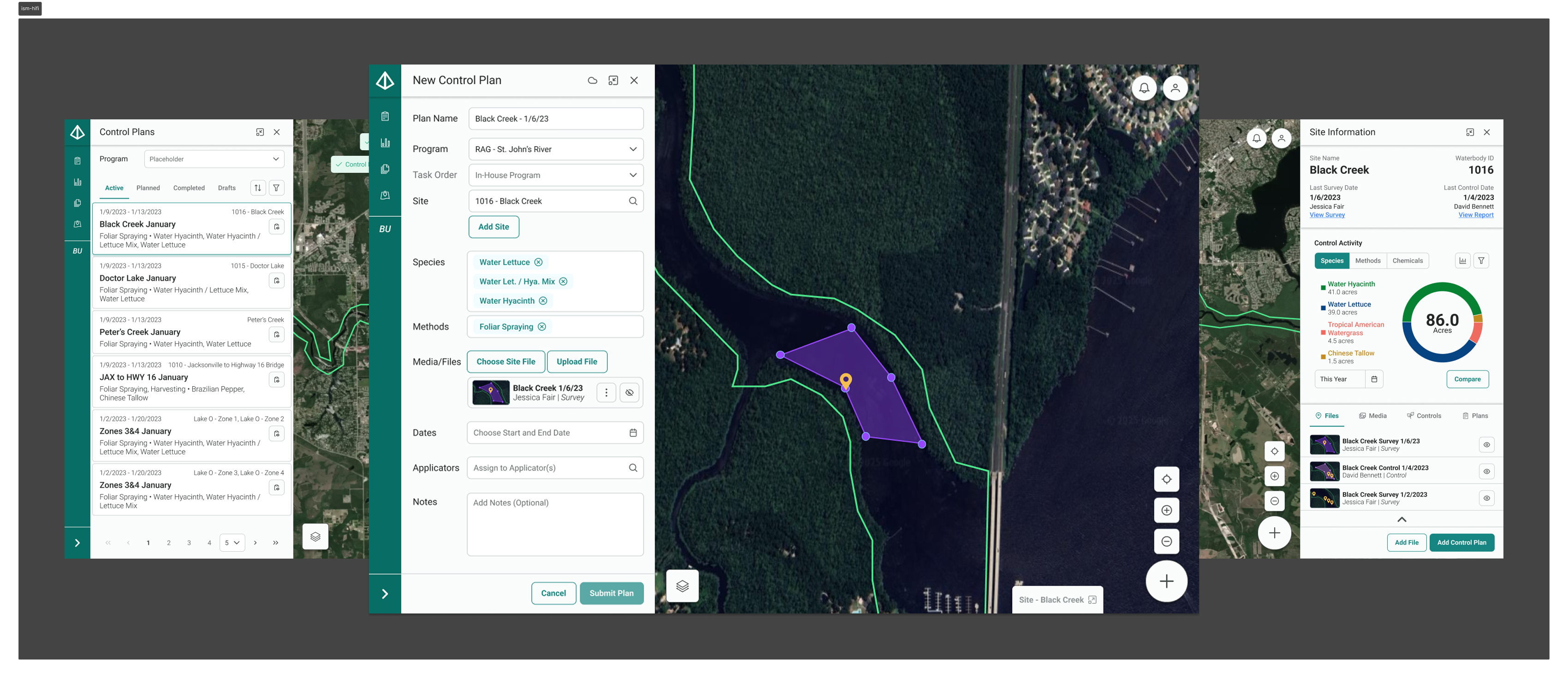Remove Water Let. / Hya. Mix chip
The width and height of the screenshot is (1568, 678).
[x=563, y=282]
